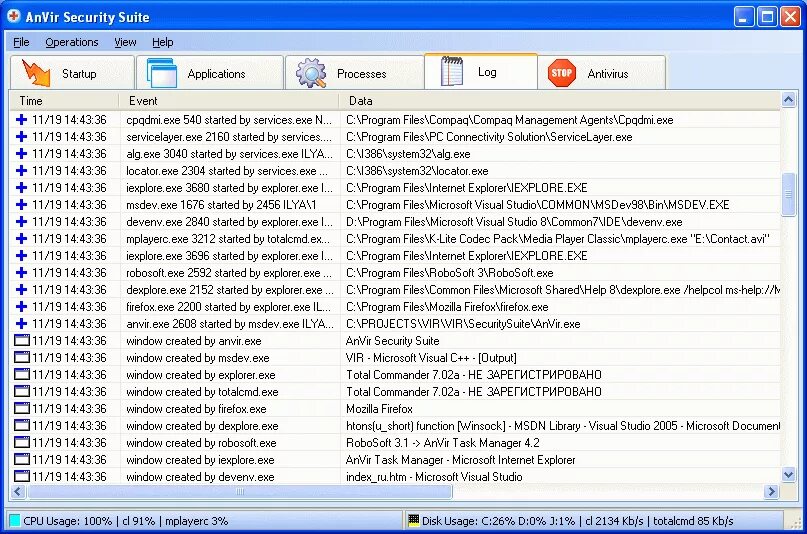Viewport: 807px width, 534px height.
Task: Click the Processes gear magnifier icon
Action: click(311, 73)
